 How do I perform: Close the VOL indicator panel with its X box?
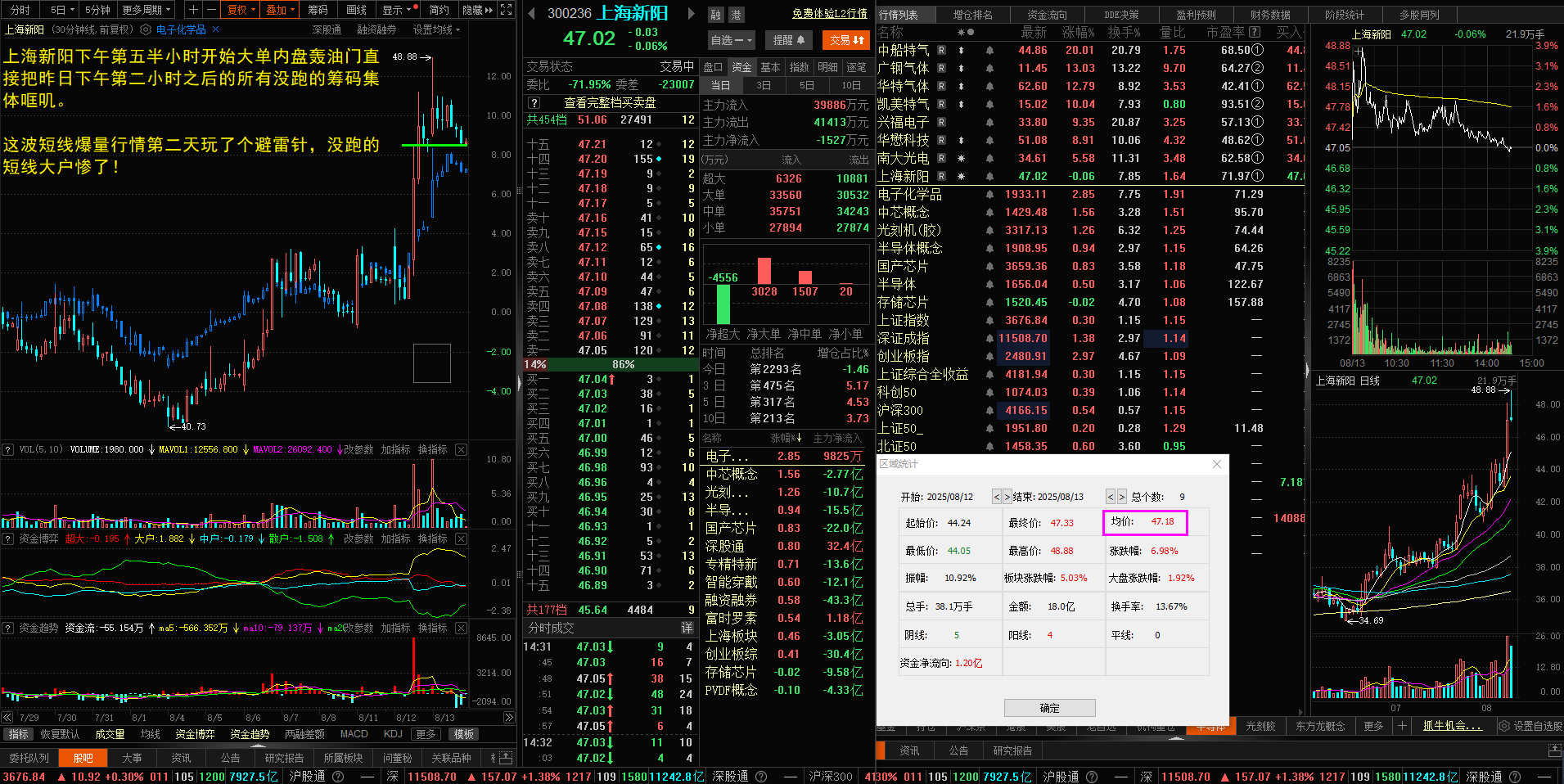462,449
